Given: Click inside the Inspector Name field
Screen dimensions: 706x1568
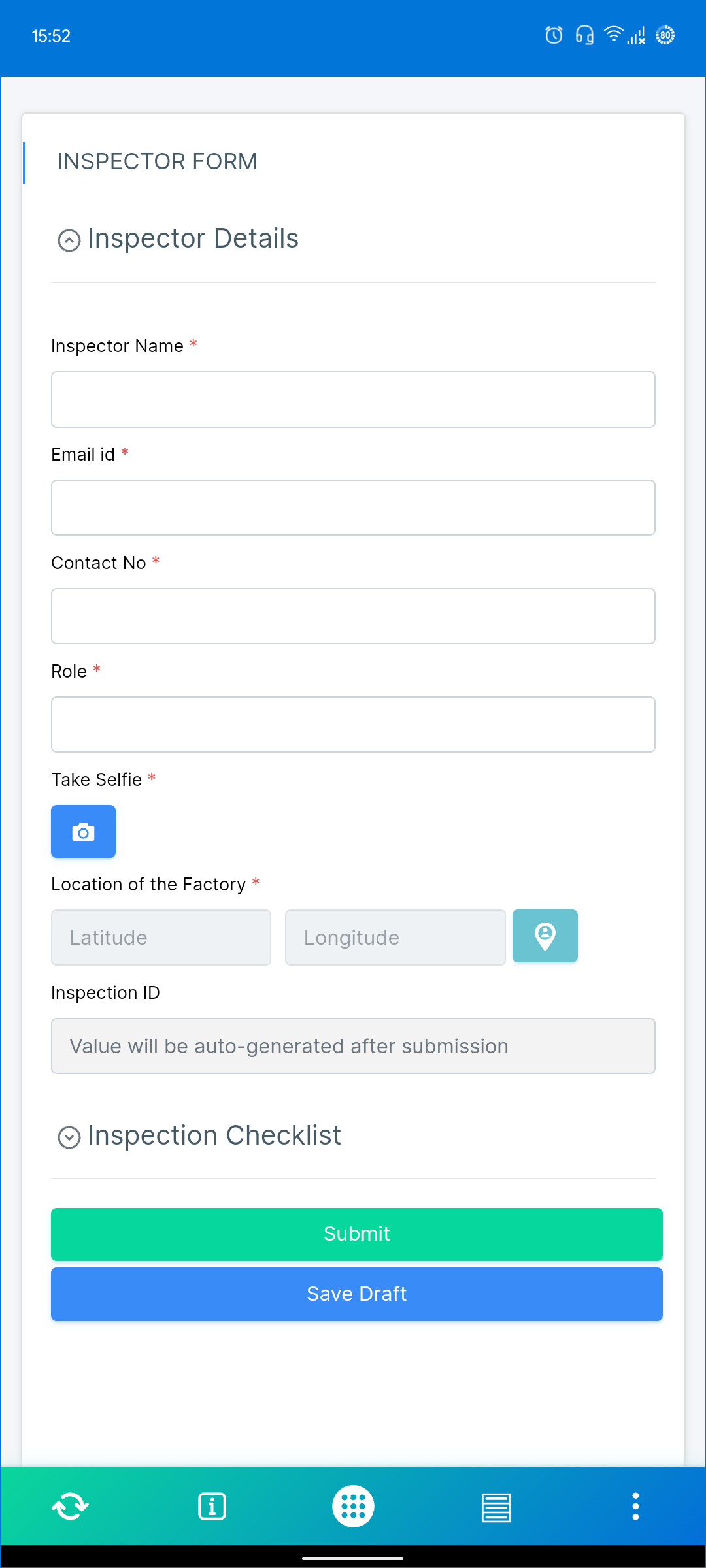Looking at the screenshot, I should (x=353, y=399).
